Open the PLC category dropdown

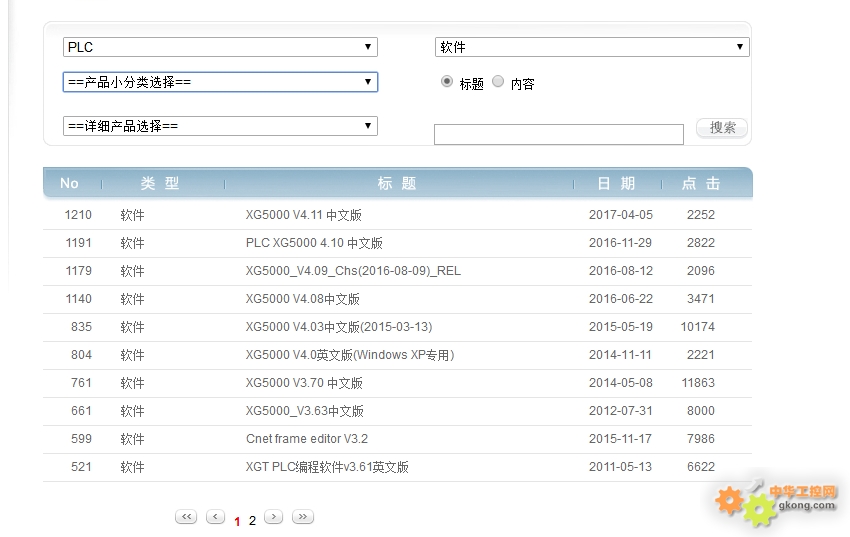coord(220,47)
